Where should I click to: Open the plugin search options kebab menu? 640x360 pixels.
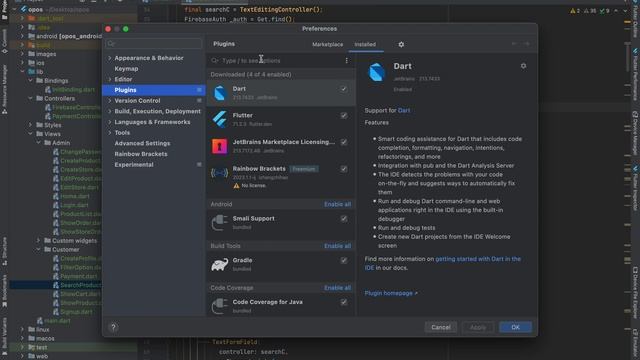coord(347,60)
